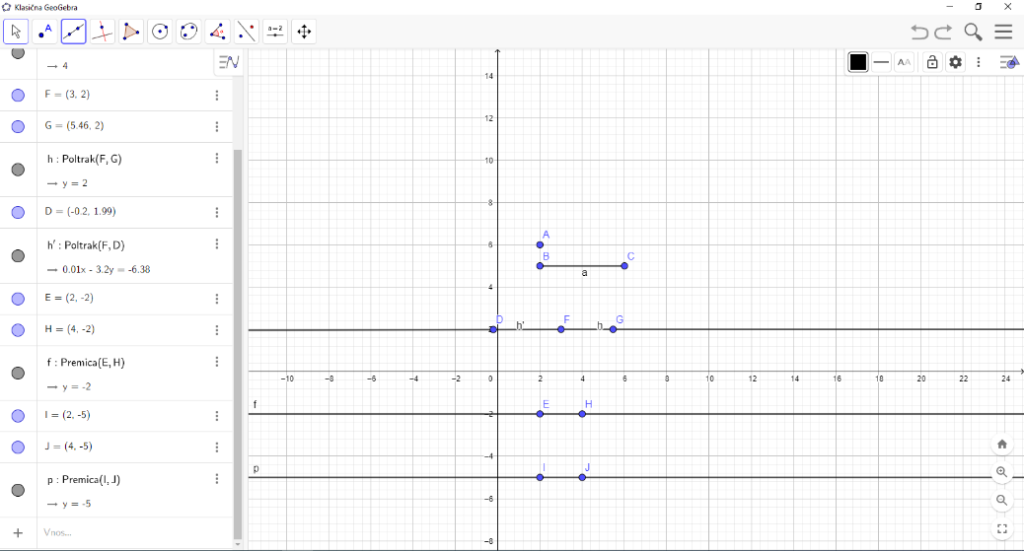The height and width of the screenshot is (551, 1024).
Task: Select point G on the ray
Action: (613, 329)
